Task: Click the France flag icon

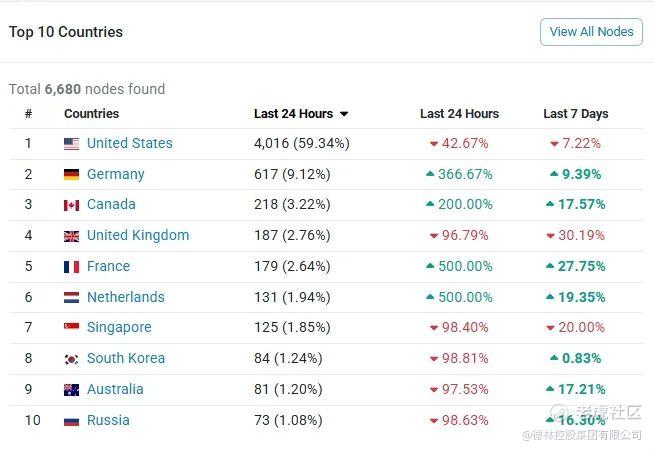Action: point(71,267)
